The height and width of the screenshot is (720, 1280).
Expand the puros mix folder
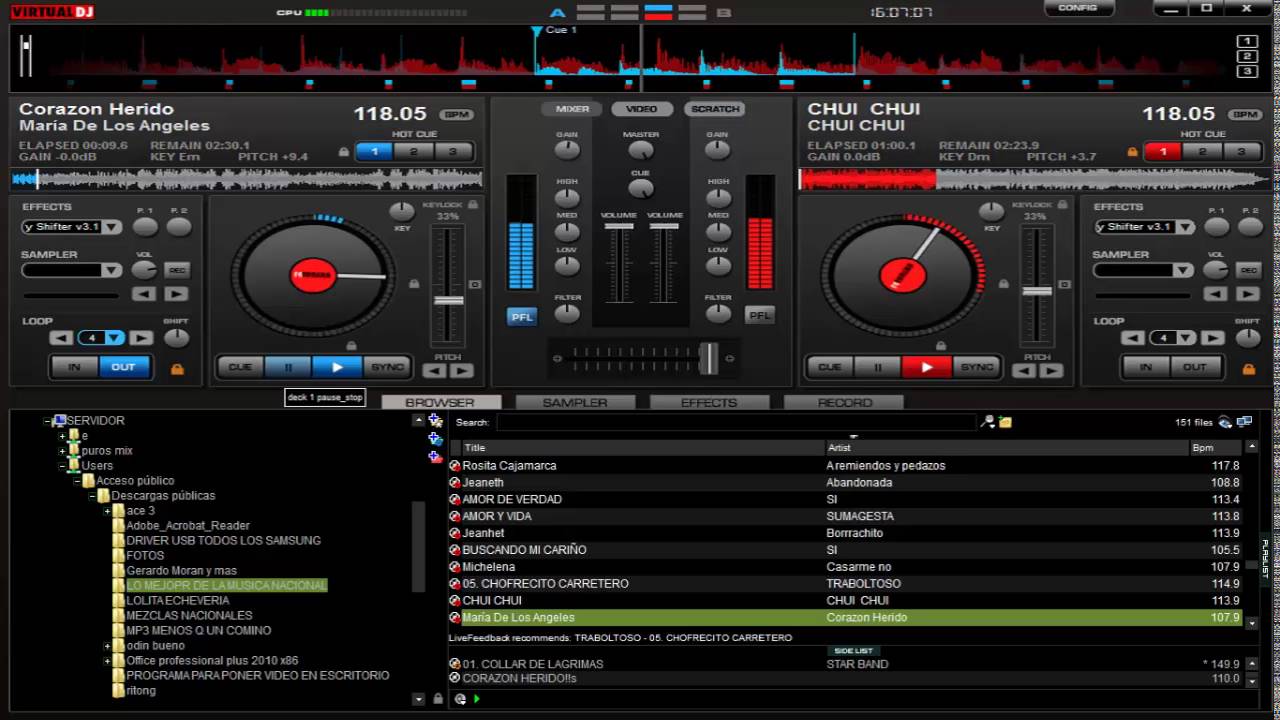62,451
